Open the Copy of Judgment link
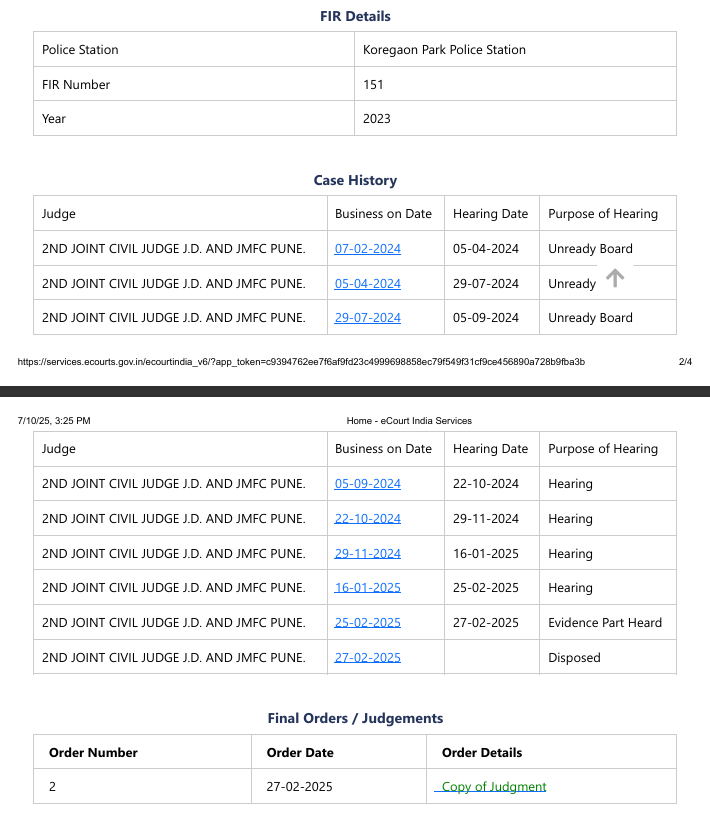The height and width of the screenshot is (832, 710). (x=493, y=787)
